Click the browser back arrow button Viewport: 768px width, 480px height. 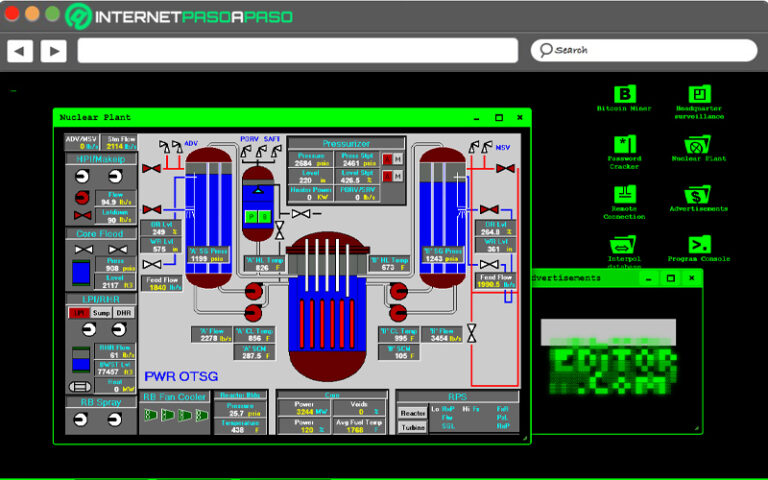[20, 50]
